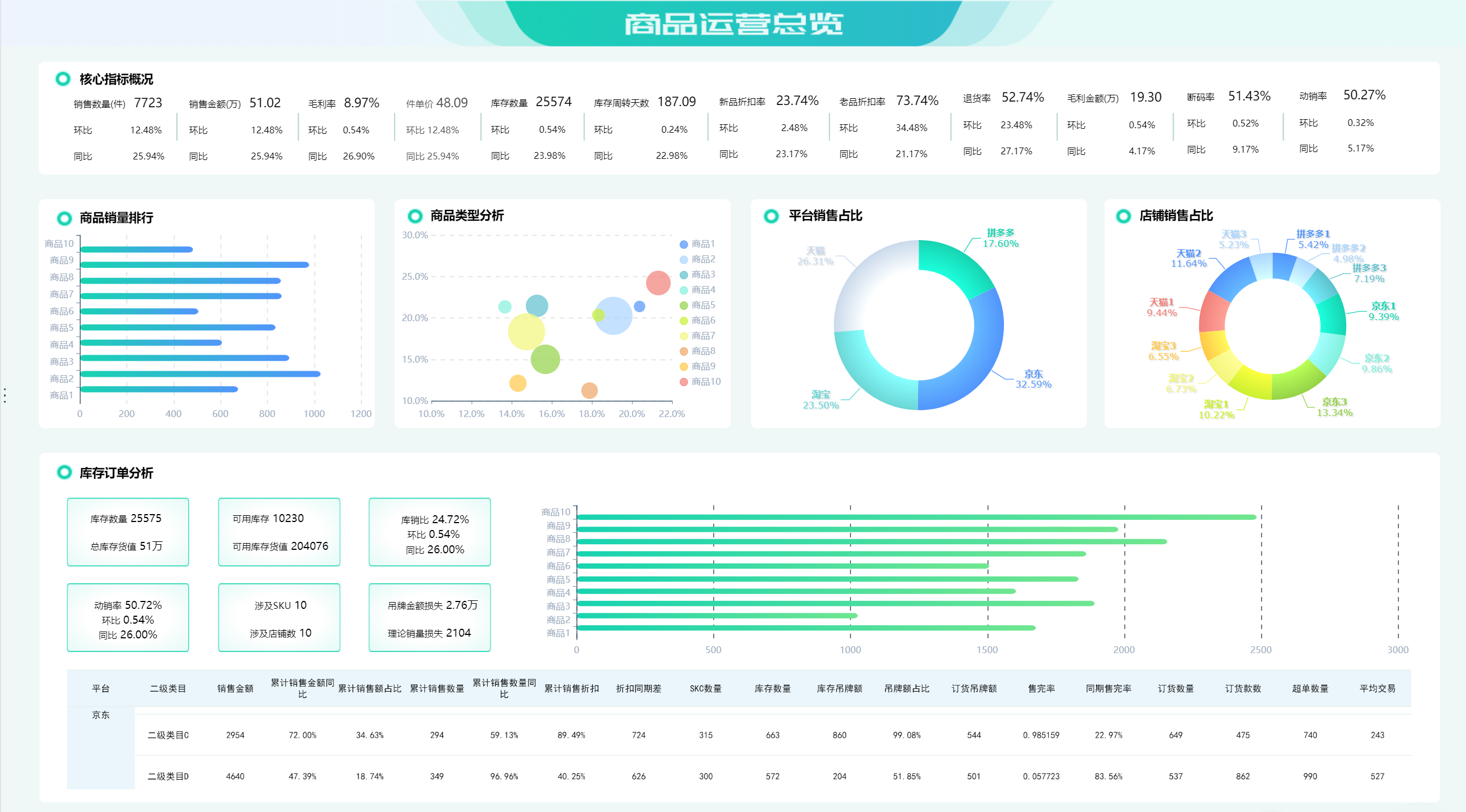Click ring icon beside 核心指标概况 title
1466x812 pixels.
(62, 78)
